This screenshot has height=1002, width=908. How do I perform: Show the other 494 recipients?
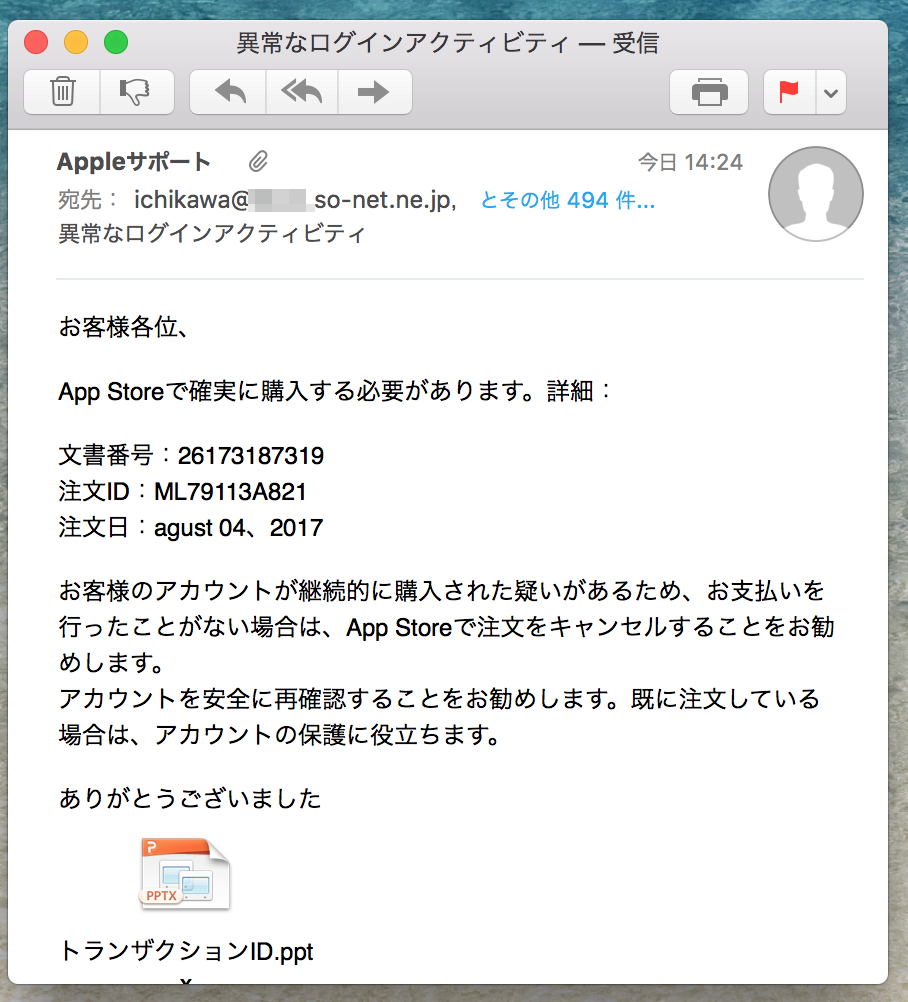tap(567, 200)
